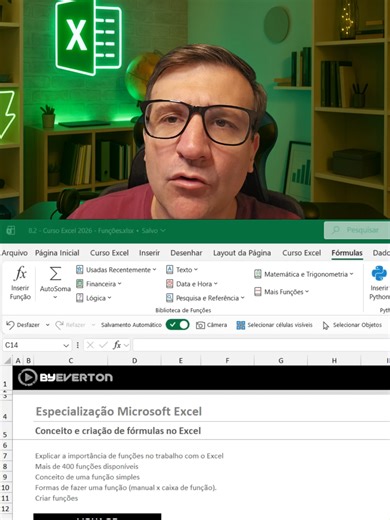Viewport: 390px width, 520px height.
Task: Open Pesquisa e Referência functions menu
Action: (205, 298)
